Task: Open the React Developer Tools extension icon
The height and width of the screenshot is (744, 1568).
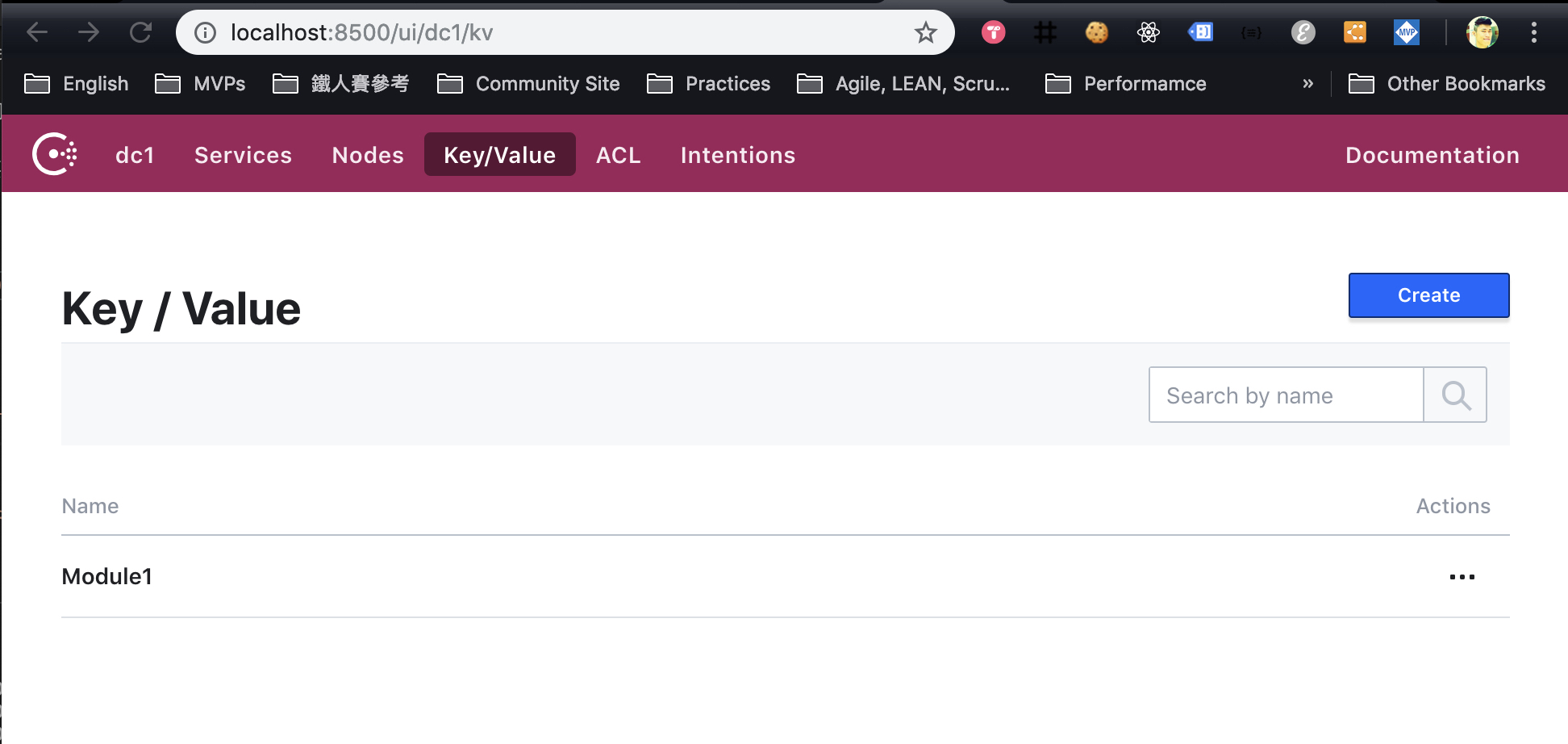Action: [x=1148, y=33]
